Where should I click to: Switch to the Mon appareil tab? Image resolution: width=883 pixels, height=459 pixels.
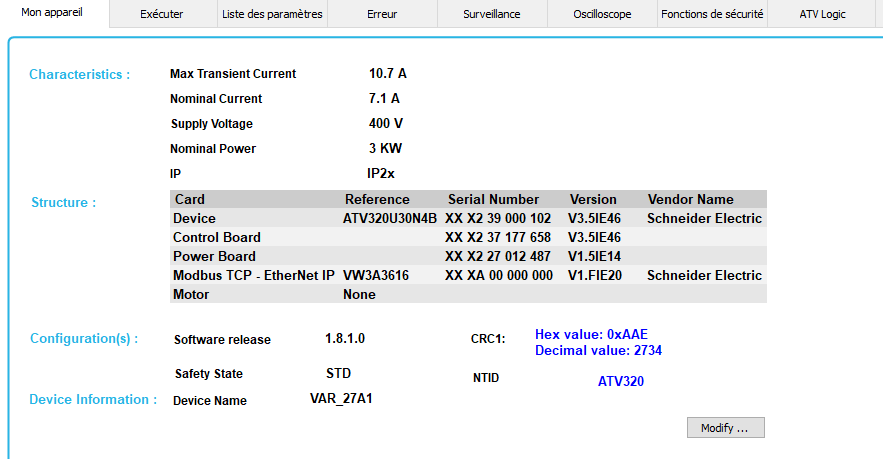(x=51, y=14)
